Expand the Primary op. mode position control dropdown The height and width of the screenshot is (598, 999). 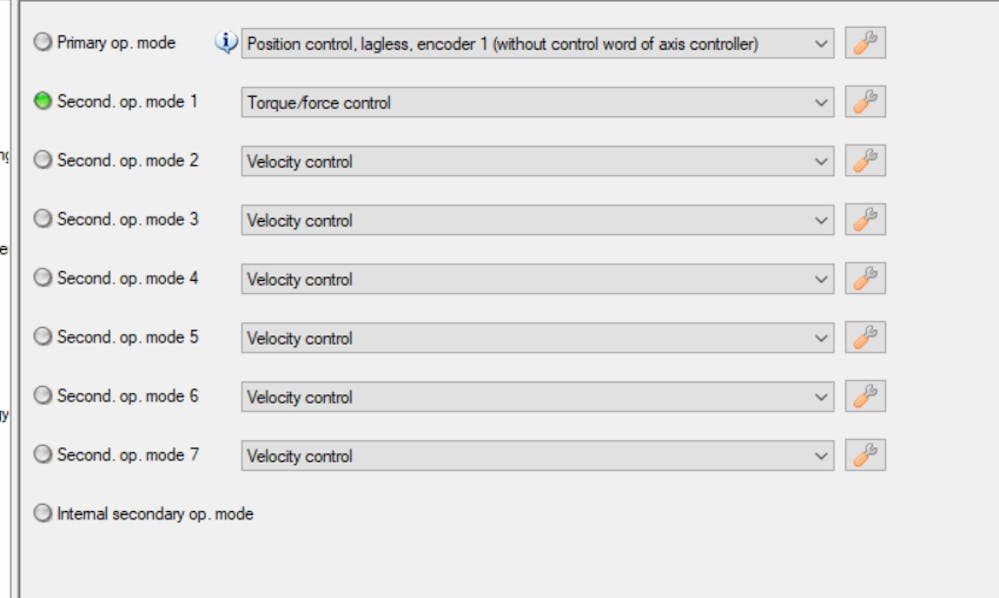(821, 44)
